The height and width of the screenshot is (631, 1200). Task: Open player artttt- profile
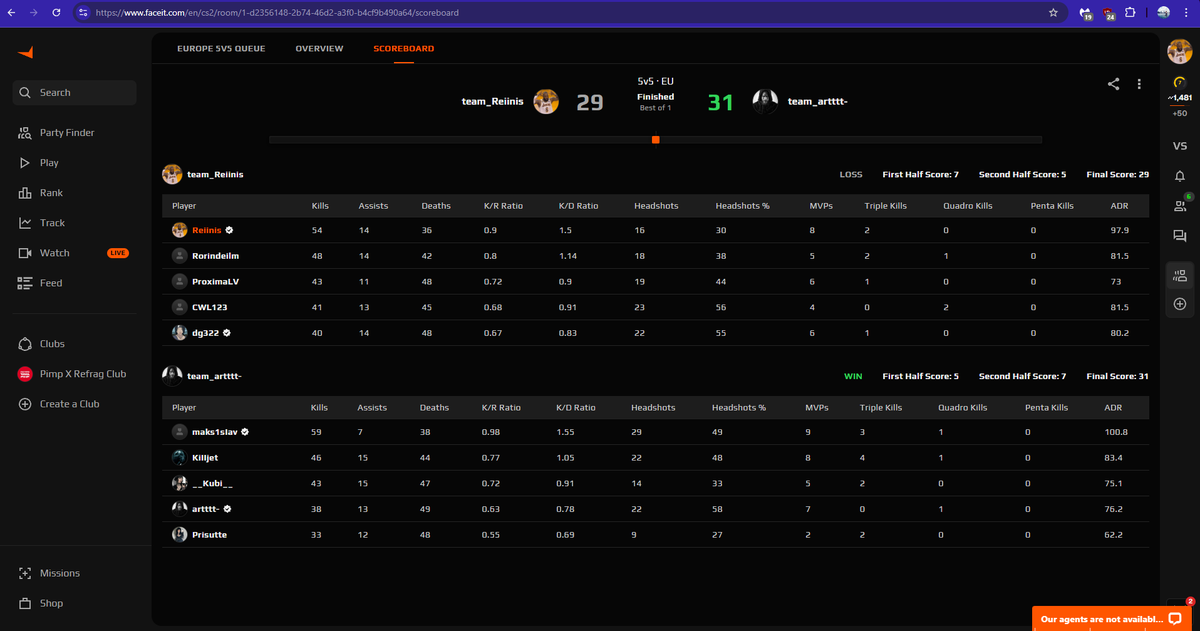point(205,509)
